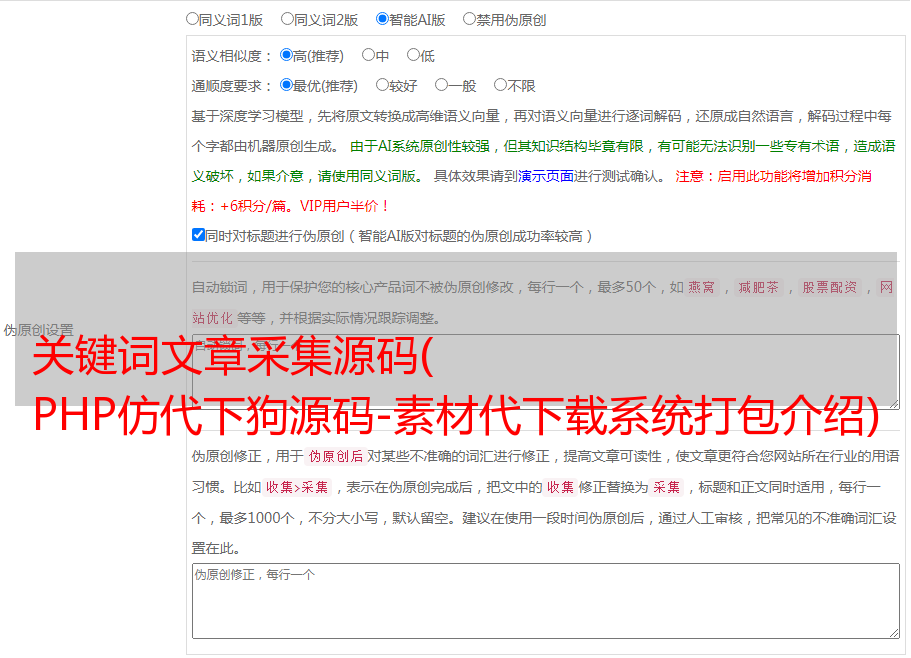Click the 站优化 example keyword
Screen dimensions: 911x658
tap(213, 318)
